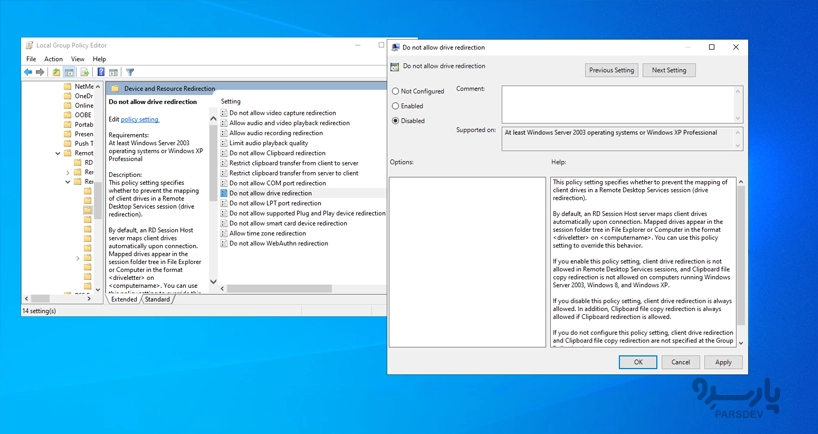
Task: Click the description pane scroll down arrow
Action: [x=213, y=282]
